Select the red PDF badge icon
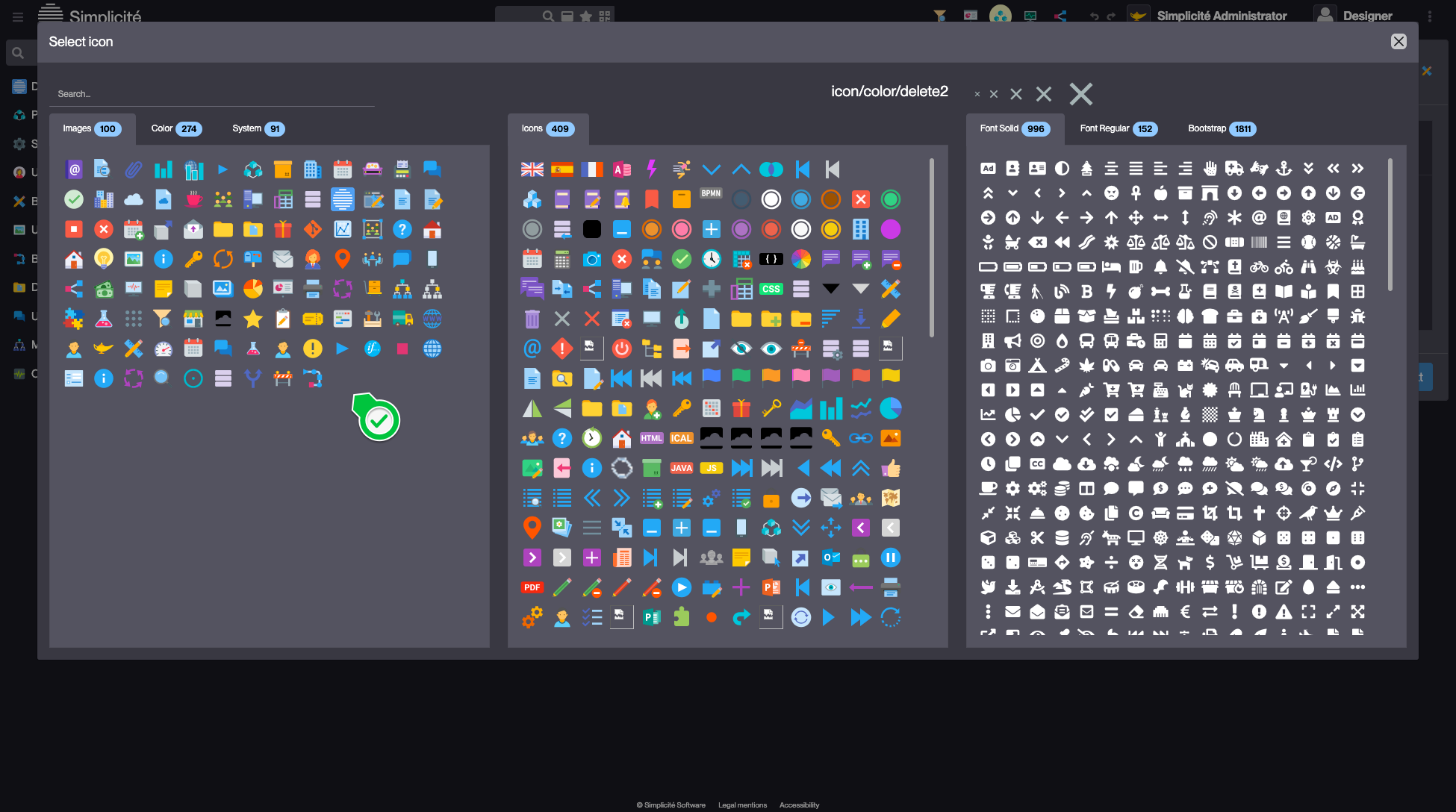Viewport: 1456px width, 812px height. click(x=532, y=587)
